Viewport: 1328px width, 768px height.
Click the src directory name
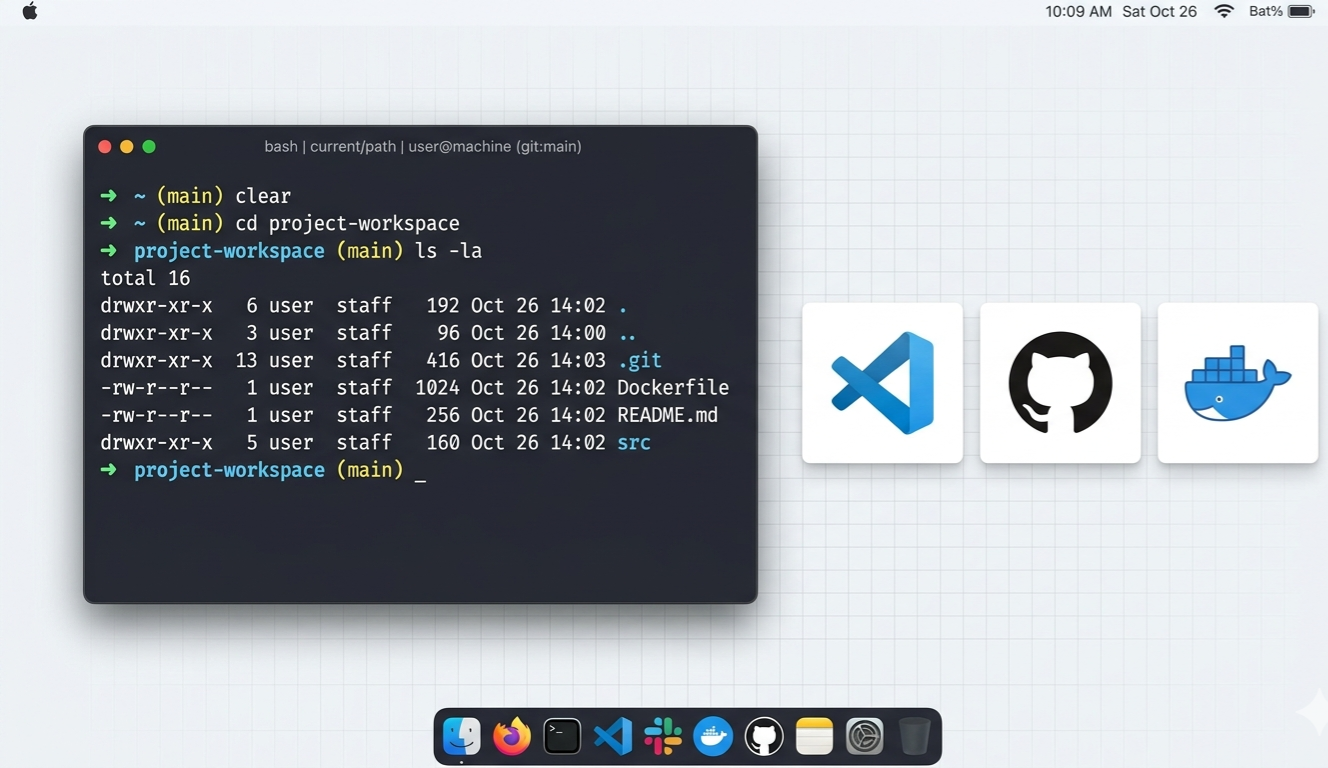coord(634,442)
